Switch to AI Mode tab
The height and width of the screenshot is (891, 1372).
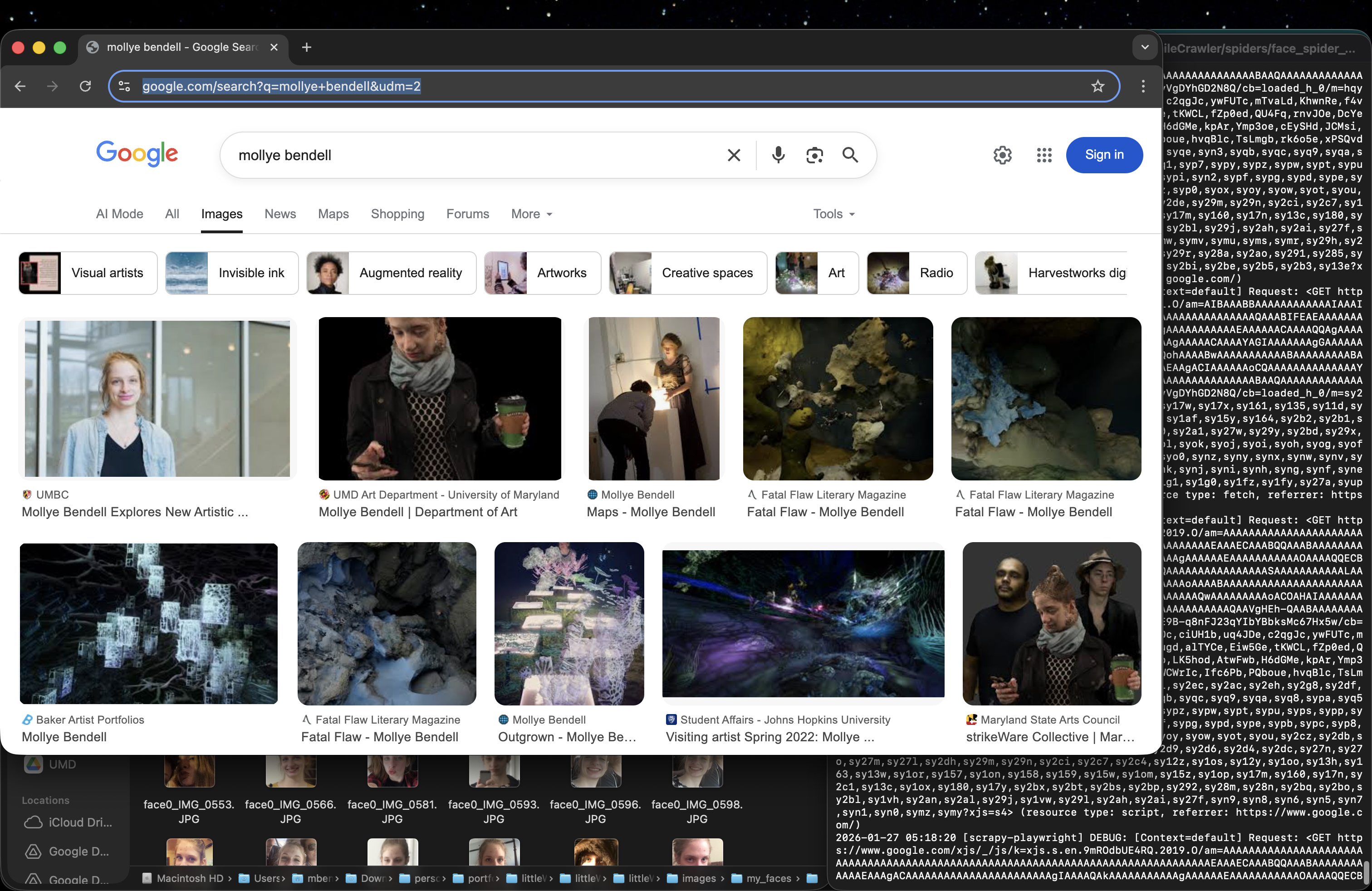pyautogui.click(x=119, y=214)
